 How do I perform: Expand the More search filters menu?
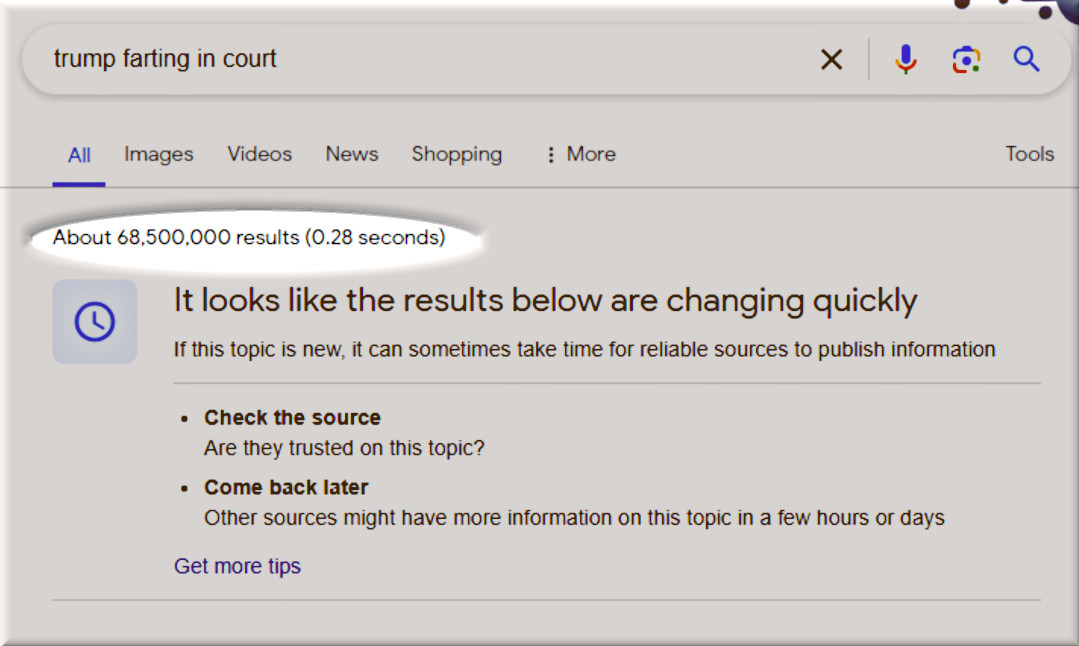coord(580,154)
